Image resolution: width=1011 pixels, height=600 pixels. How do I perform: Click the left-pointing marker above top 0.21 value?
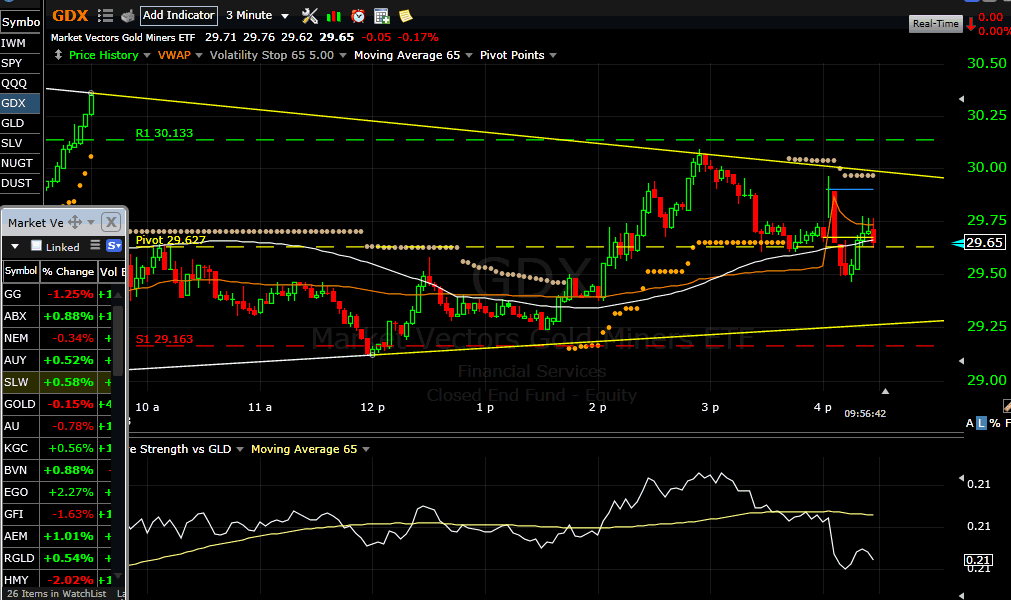click(961, 478)
